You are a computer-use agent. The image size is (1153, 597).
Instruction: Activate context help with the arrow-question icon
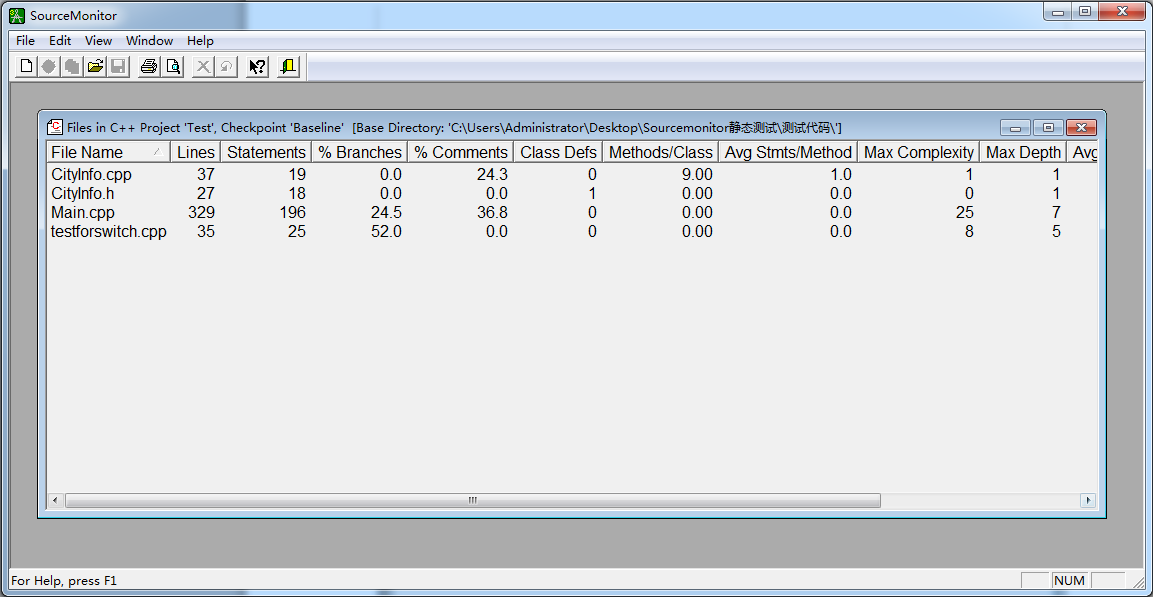tap(255, 65)
